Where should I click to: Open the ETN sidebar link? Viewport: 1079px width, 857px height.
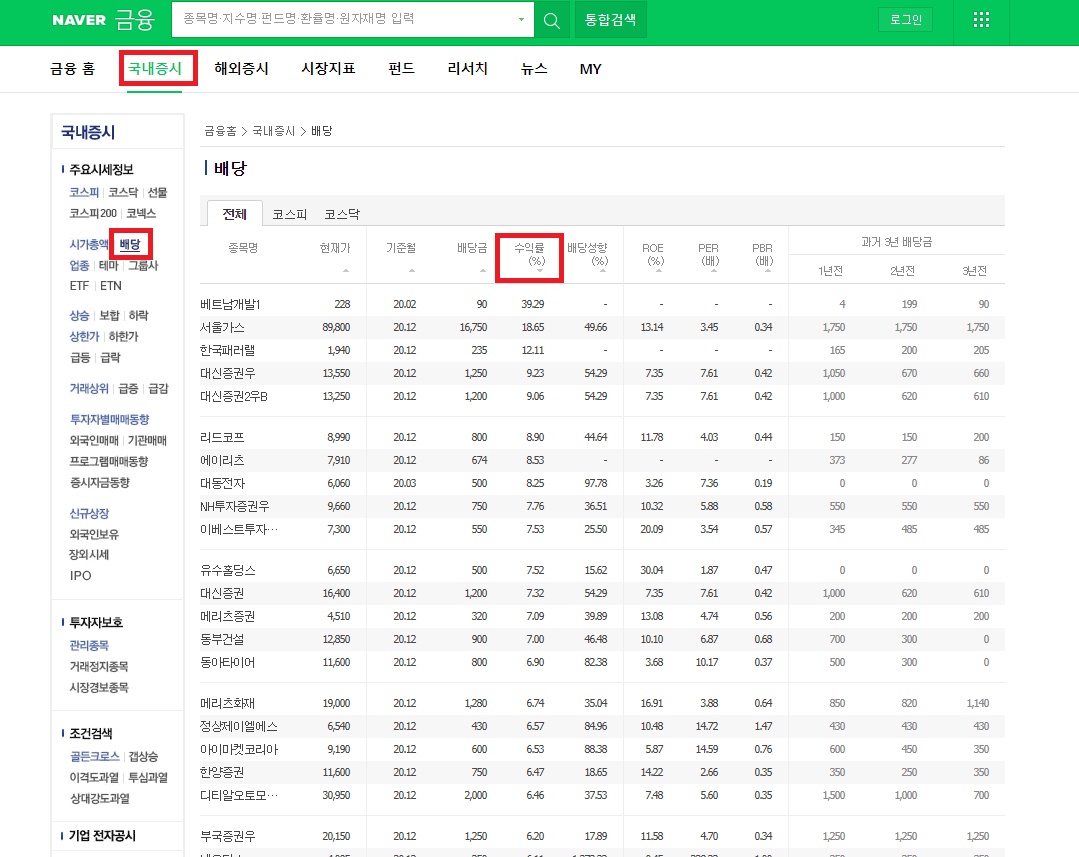point(111,286)
